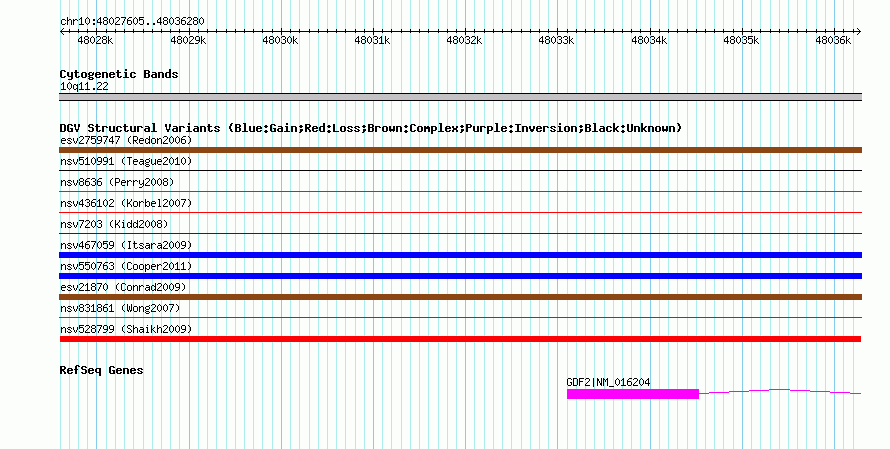Click the 48031k ruler tick label
The width and height of the screenshot is (890, 449).
tap(372, 40)
